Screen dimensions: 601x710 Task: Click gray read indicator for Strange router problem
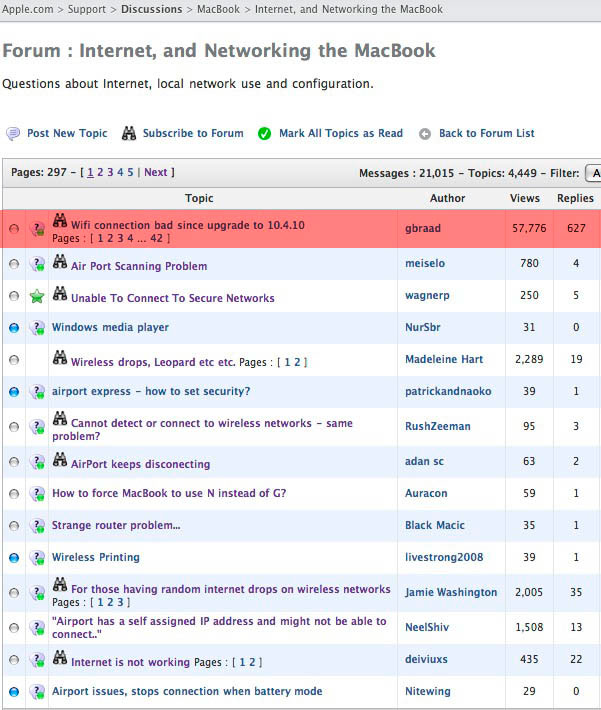pyautogui.click(x=14, y=526)
